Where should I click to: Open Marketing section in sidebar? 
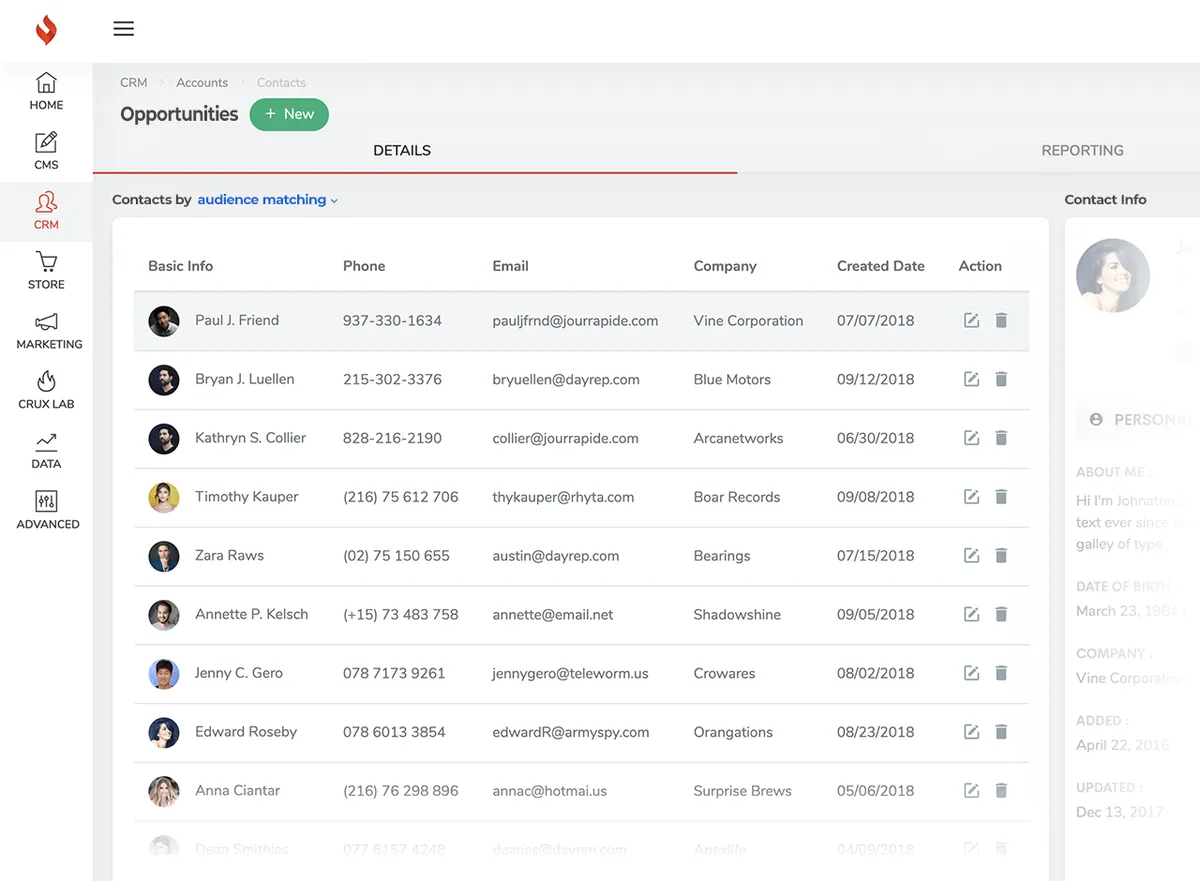coord(49,331)
